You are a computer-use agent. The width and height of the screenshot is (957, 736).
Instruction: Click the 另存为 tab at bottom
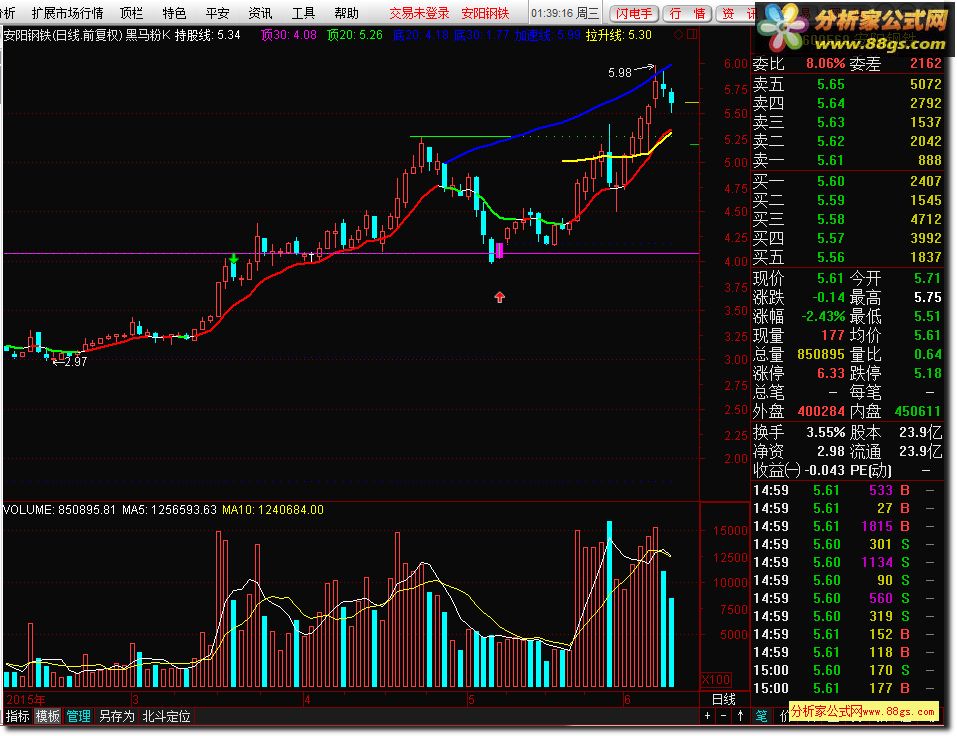117,716
